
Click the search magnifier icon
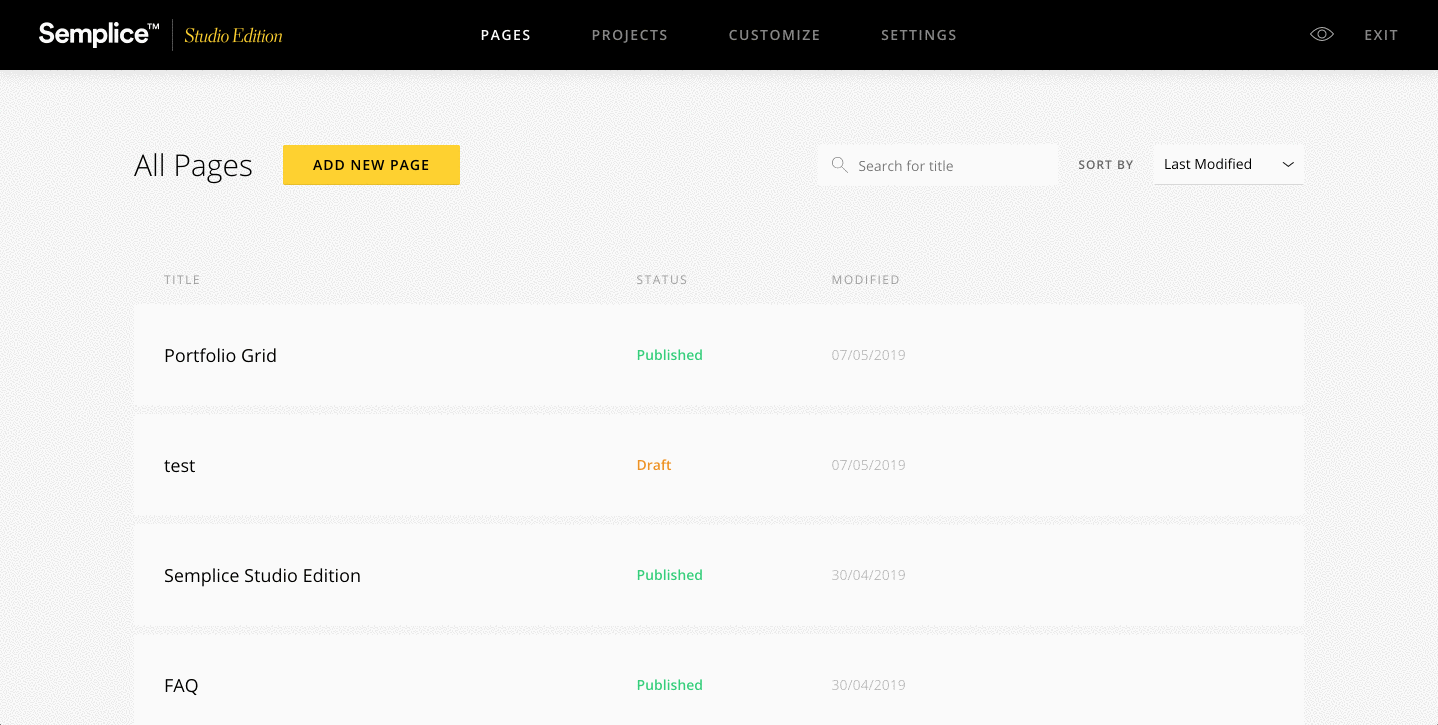point(840,165)
